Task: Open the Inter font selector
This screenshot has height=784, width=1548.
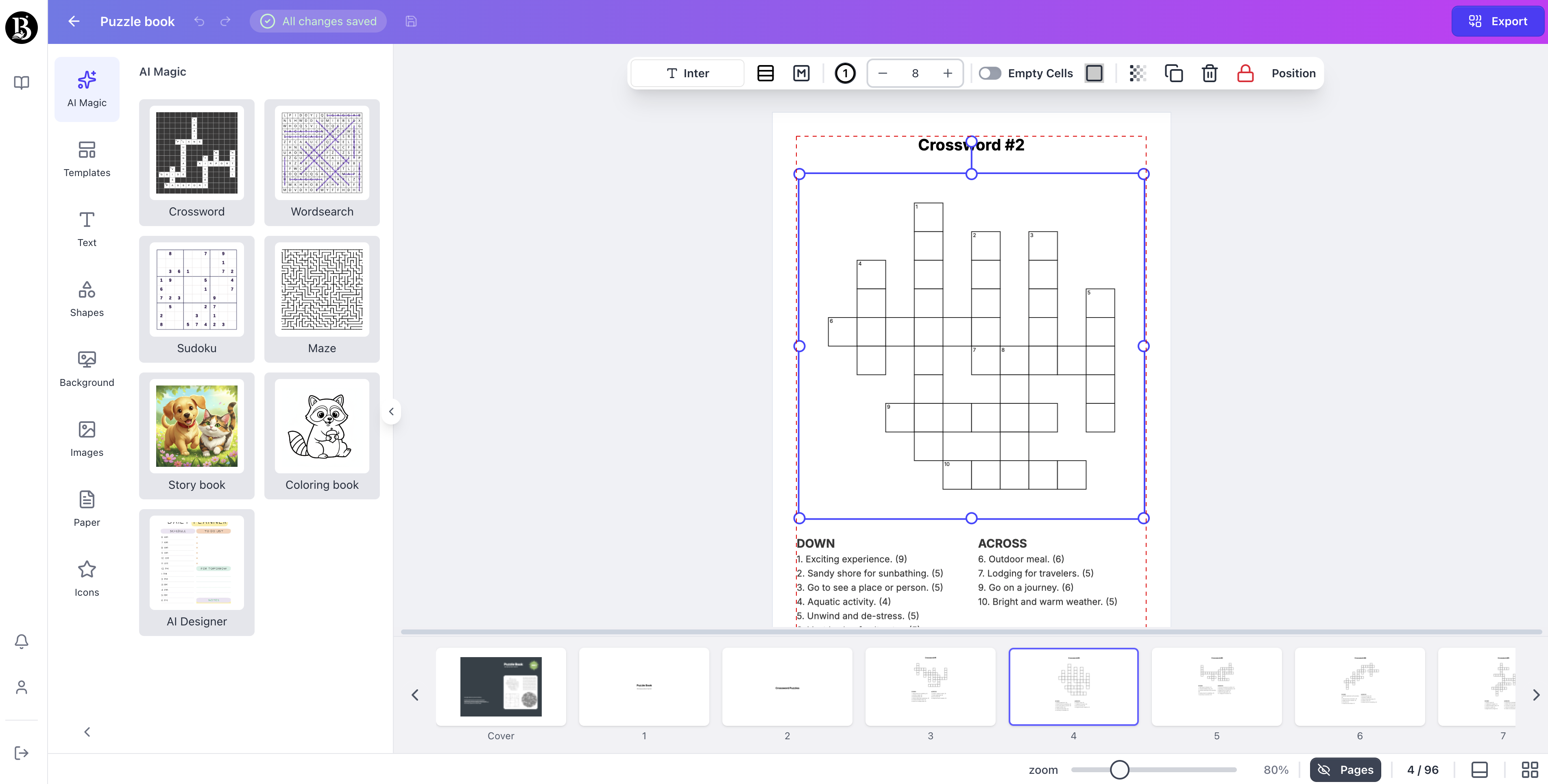Action: click(x=687, y=73)
